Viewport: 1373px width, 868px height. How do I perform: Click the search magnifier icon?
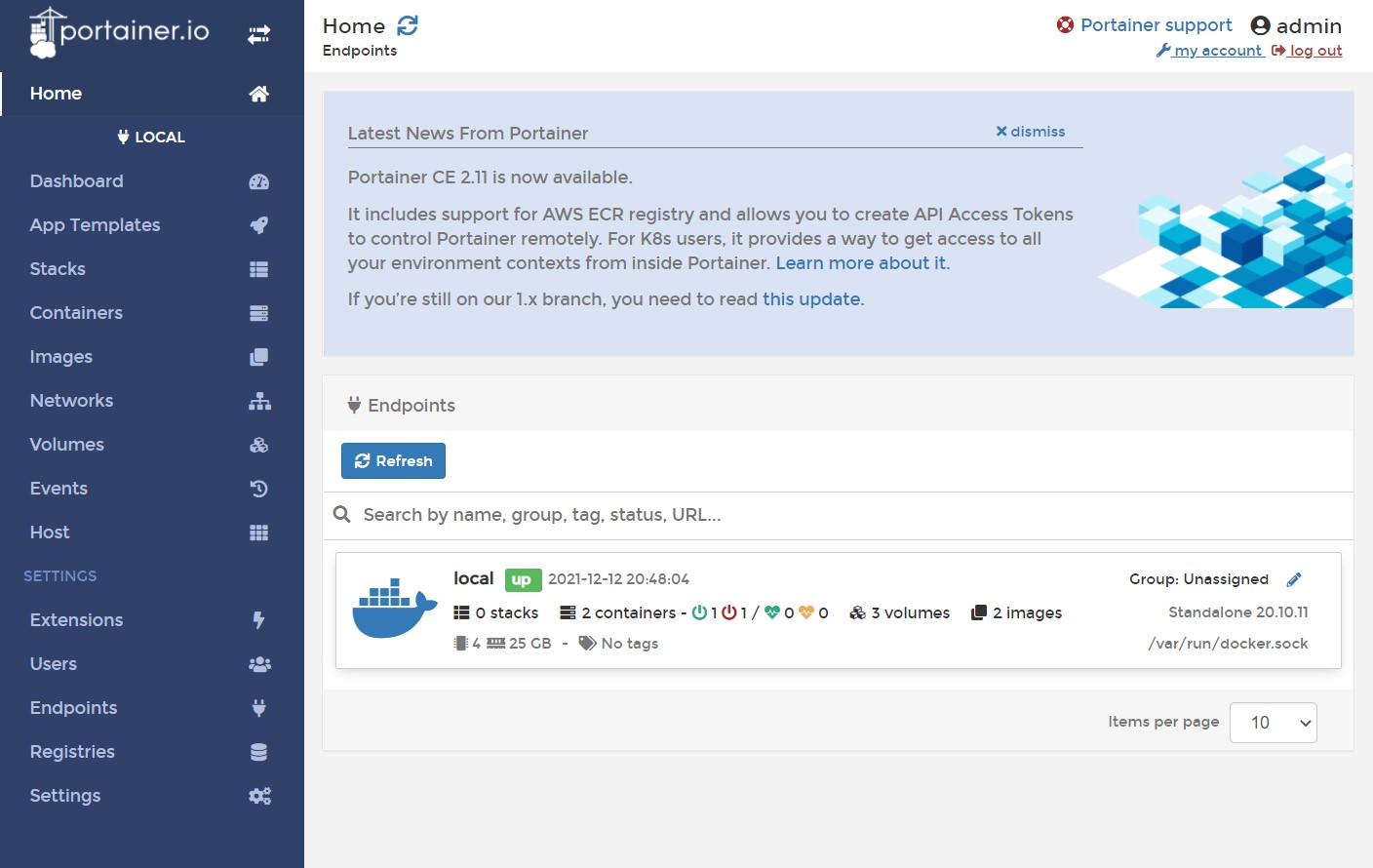click(341, 514)
